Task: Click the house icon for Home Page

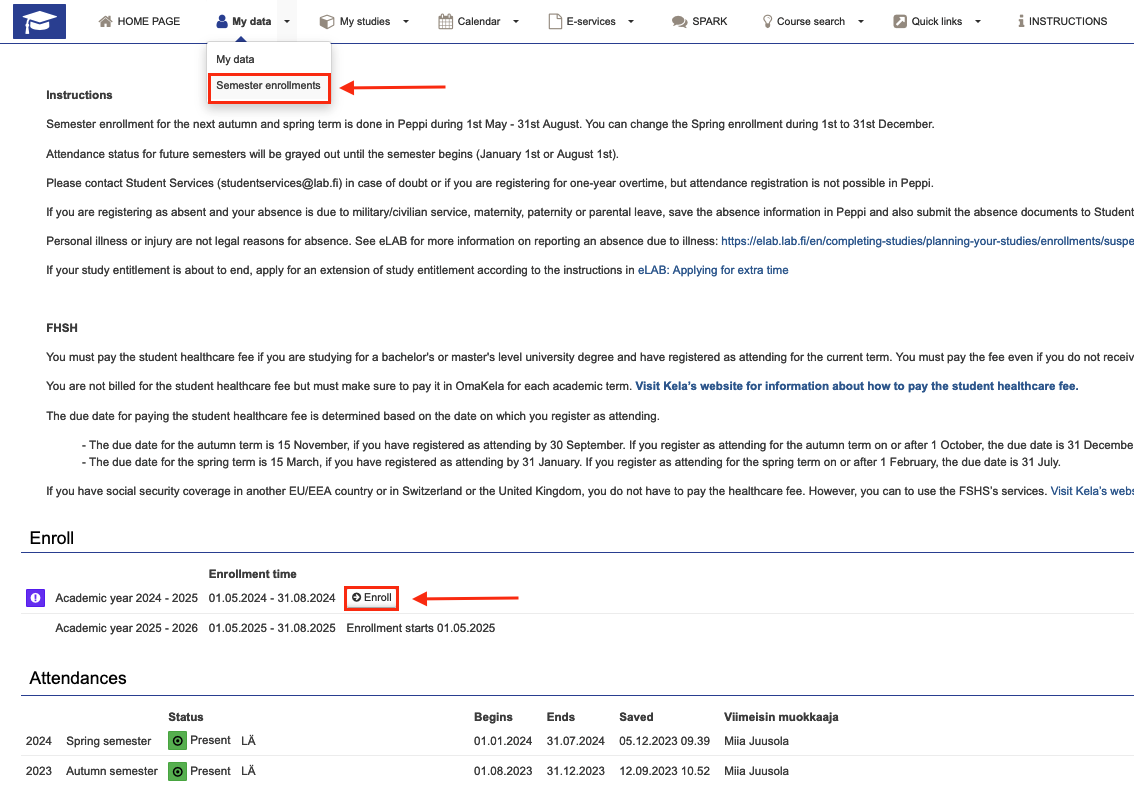Action: coord(105,21)
